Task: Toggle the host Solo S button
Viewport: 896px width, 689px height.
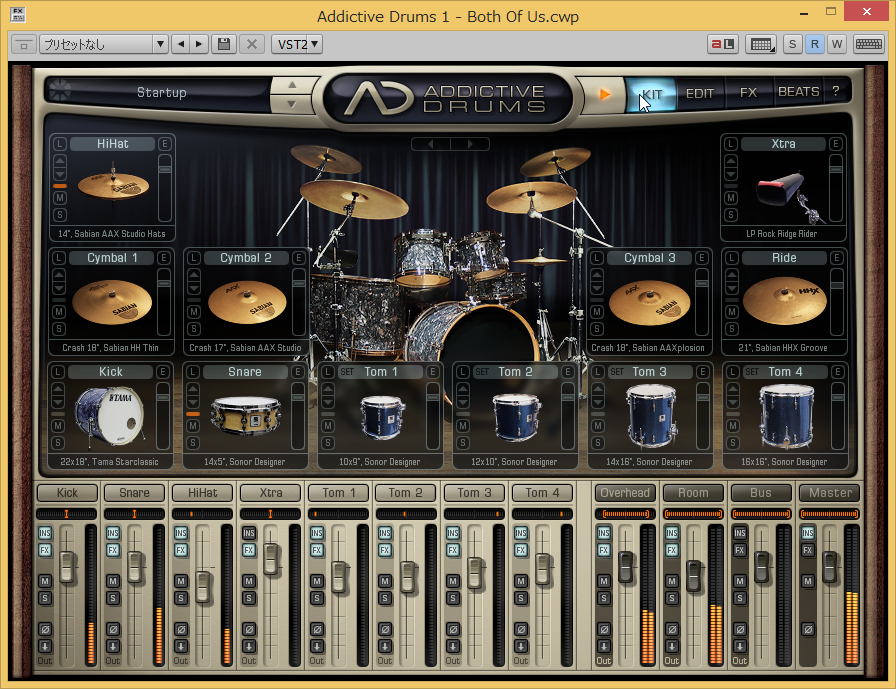Action: tap(792, 44)
